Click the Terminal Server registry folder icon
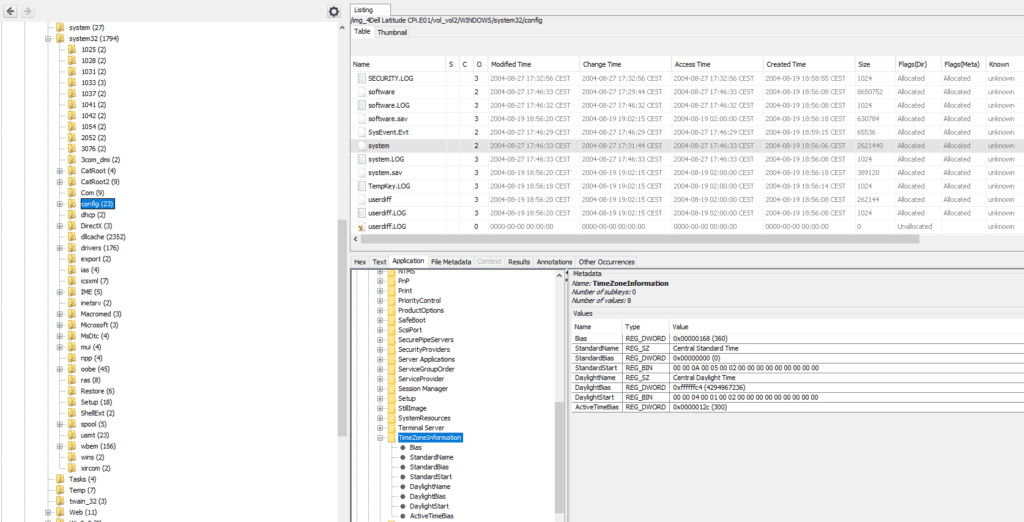Image resolution: width=1024 pixels, height=522 pixels. pyautogui.click(x=392, y=428)
